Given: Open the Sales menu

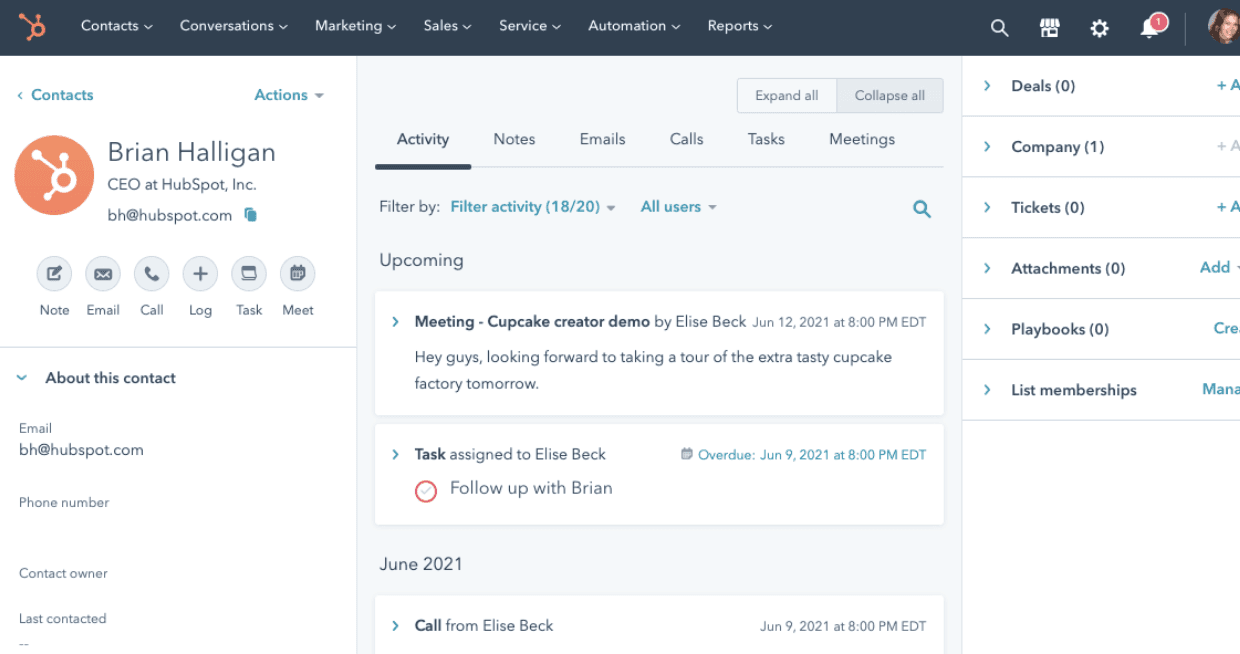Looking at the screenshot, I should pos(447,26).
